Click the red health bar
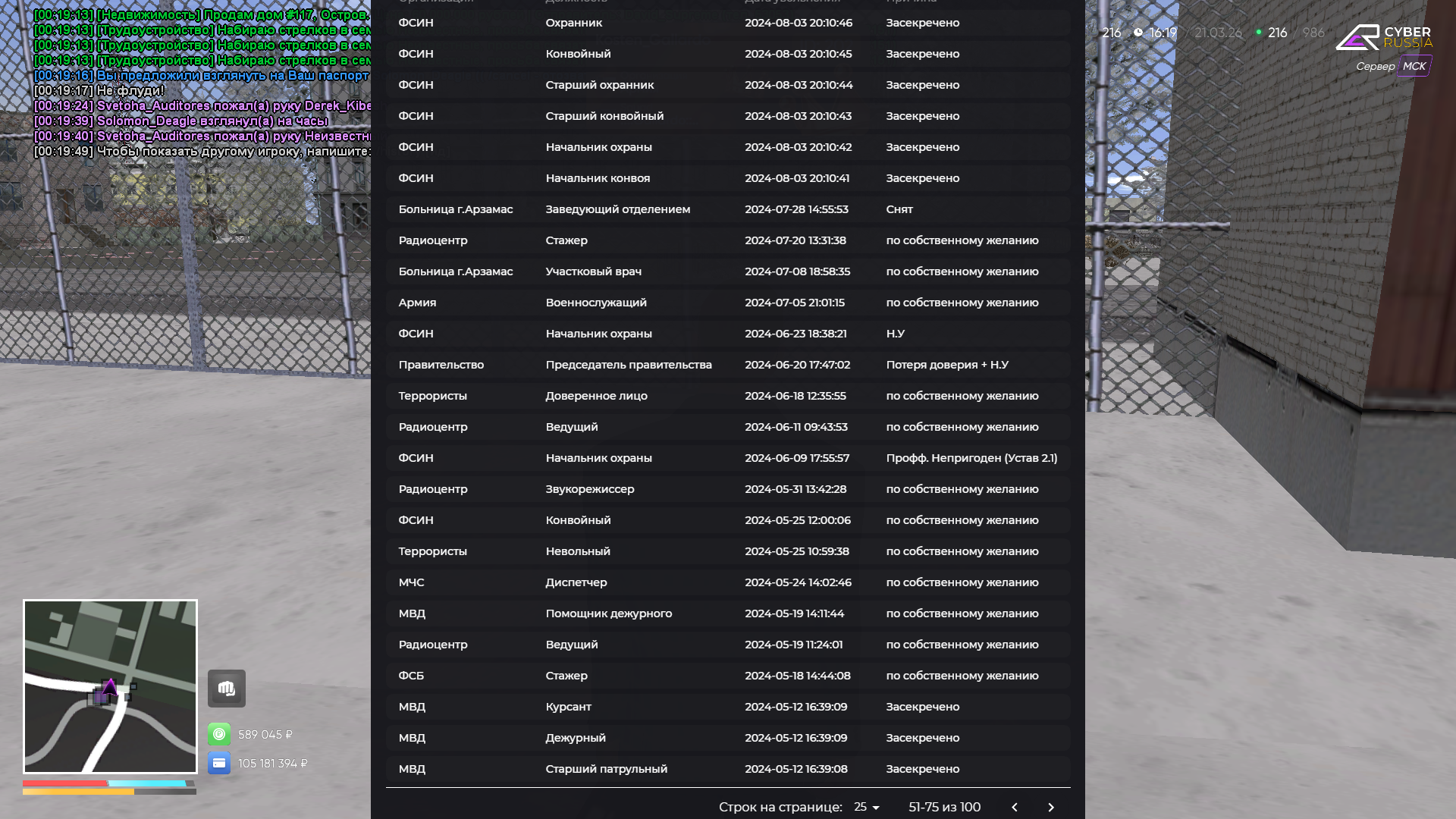Viewport: 1456px width, 819px height. point(65,783)
